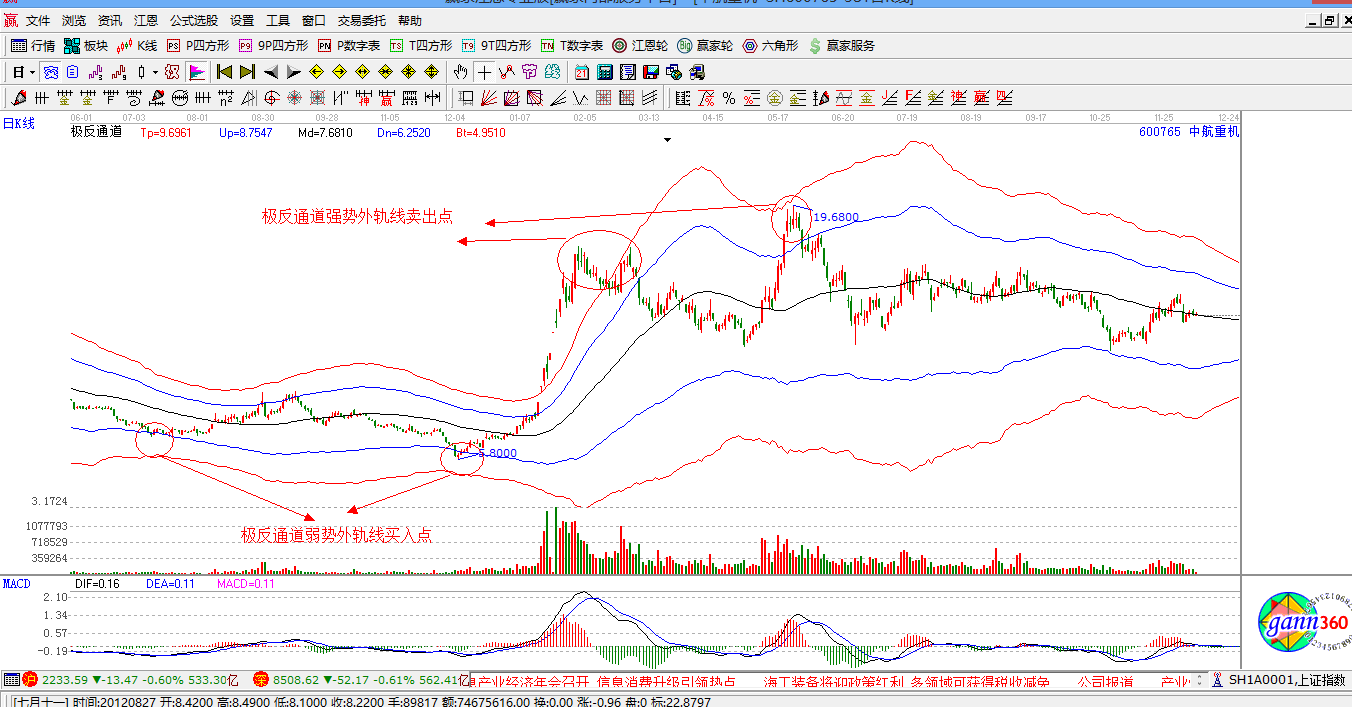1352x707 pixels.
Task: Open the 交易委托 menu
Action: coord(361,20)
